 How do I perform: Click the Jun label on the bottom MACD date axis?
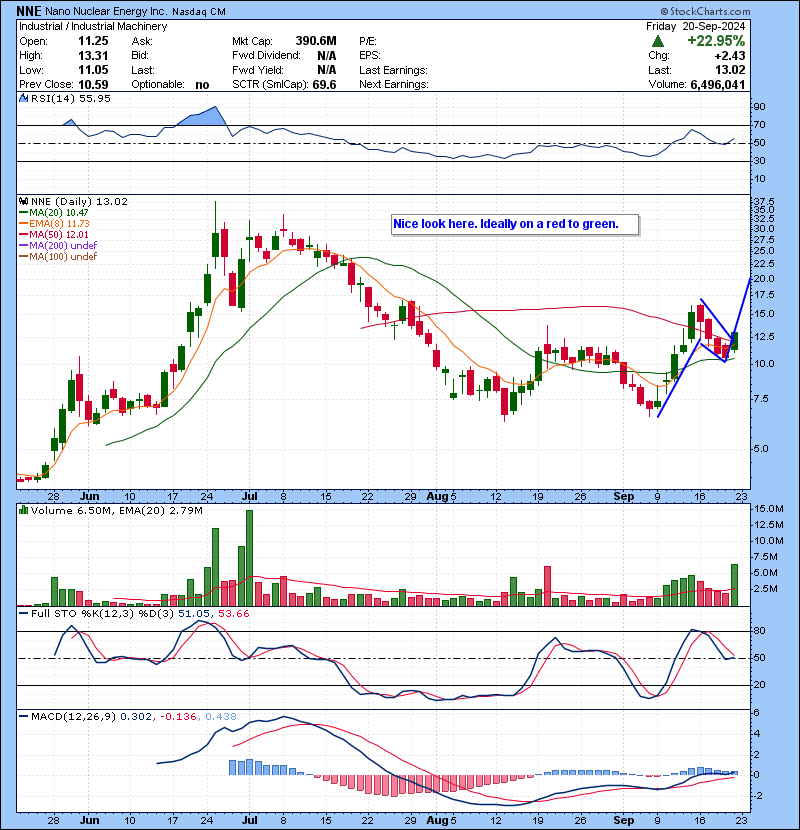click(89, 820)
